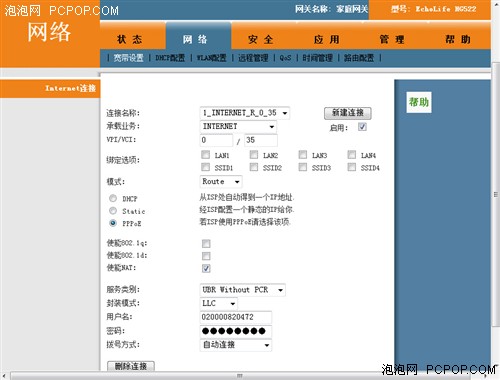Open the 封装模式 LLC dropdown
The height and width of the screenshot is (380, 500).
219,303
